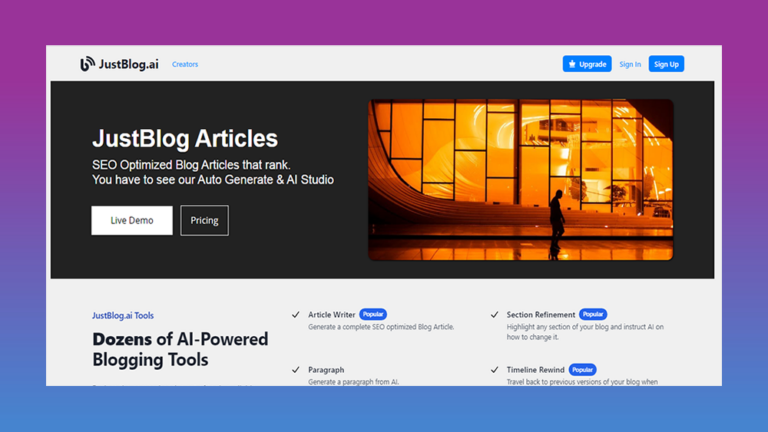Screen dimensions: 768x432
Task: Click 'SEO Optimized Blog Articles that rank' text
Action: coord(192,165)
